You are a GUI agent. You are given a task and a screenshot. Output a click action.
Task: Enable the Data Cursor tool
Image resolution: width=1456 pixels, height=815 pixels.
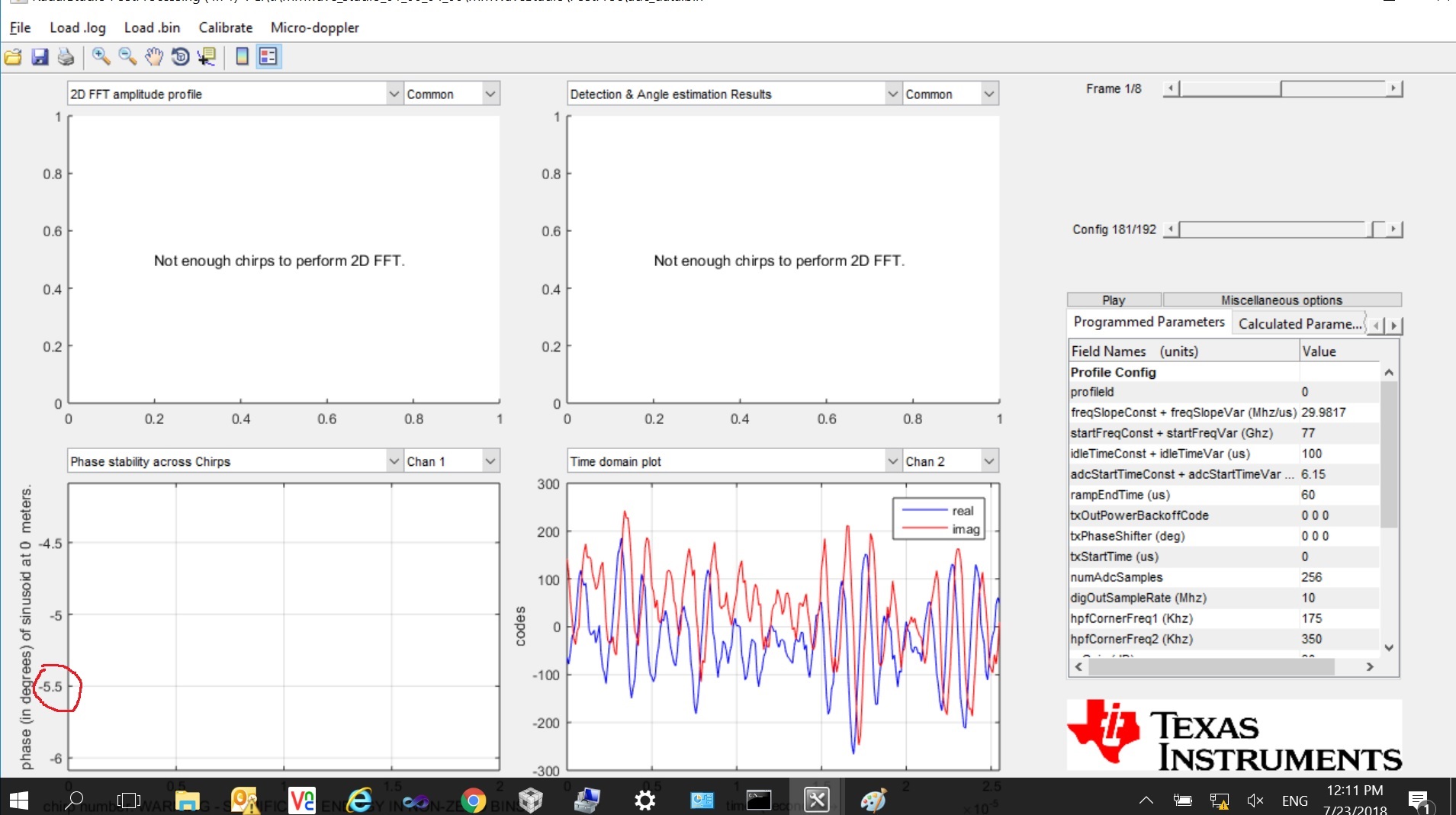pos(207,56)
